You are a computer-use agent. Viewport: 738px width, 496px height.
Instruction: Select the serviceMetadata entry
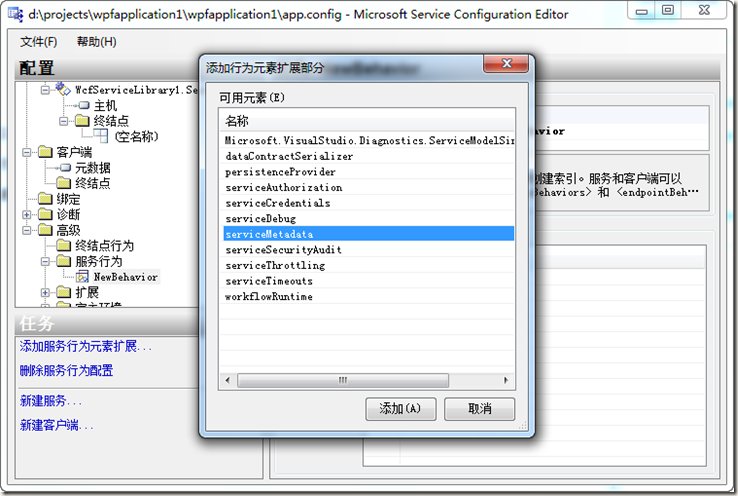click(369, 234)
